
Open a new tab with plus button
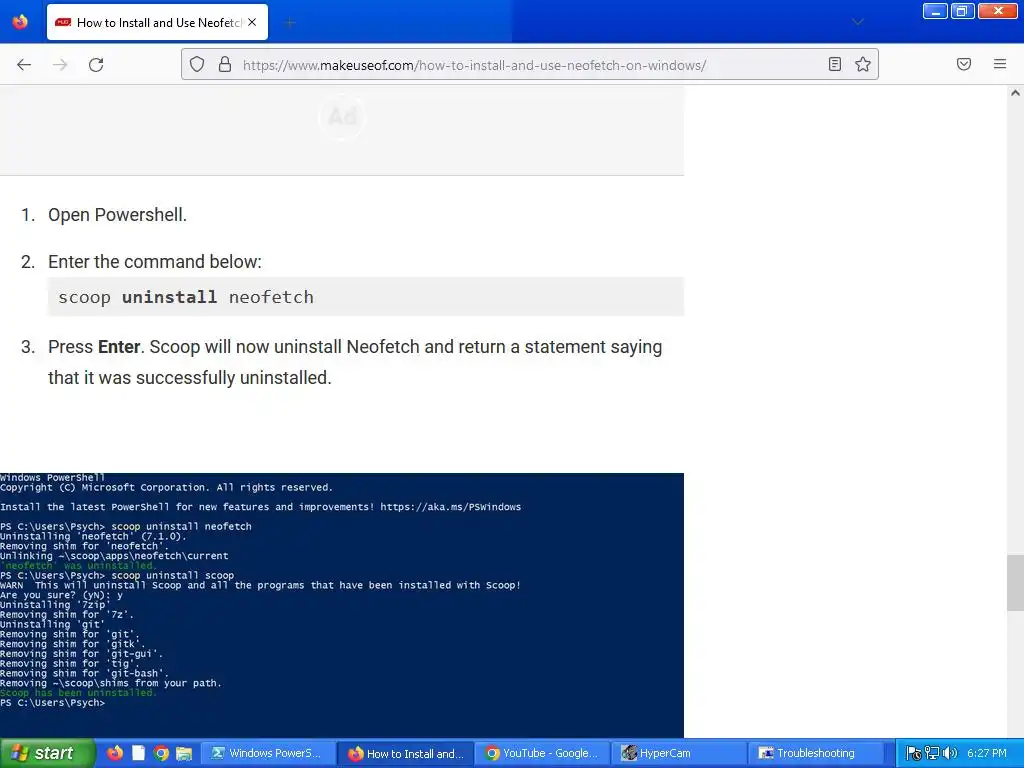tap(290, 23)
